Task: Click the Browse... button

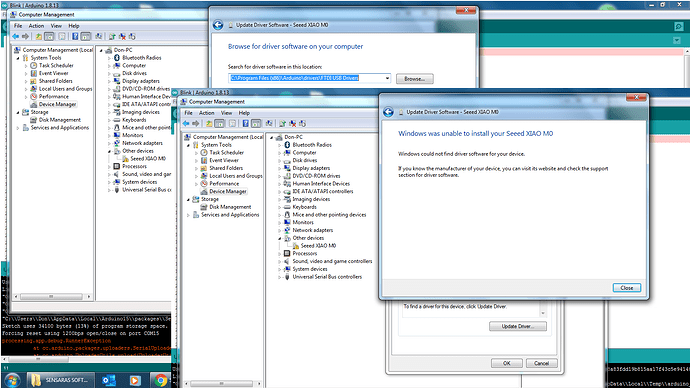Action: click(x=415, y=79)
